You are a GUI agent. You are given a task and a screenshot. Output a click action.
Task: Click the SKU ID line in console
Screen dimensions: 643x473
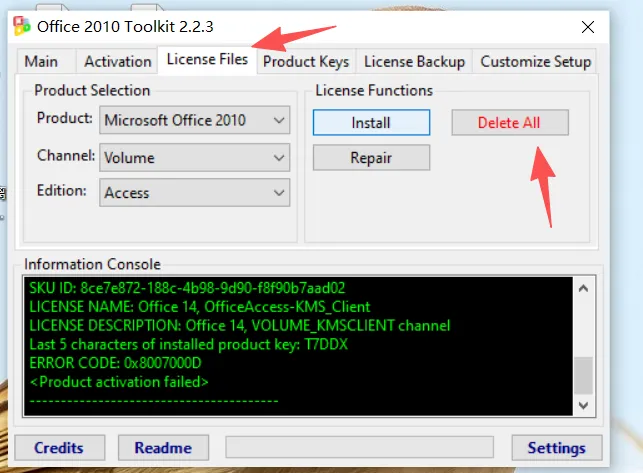[187, 288]
